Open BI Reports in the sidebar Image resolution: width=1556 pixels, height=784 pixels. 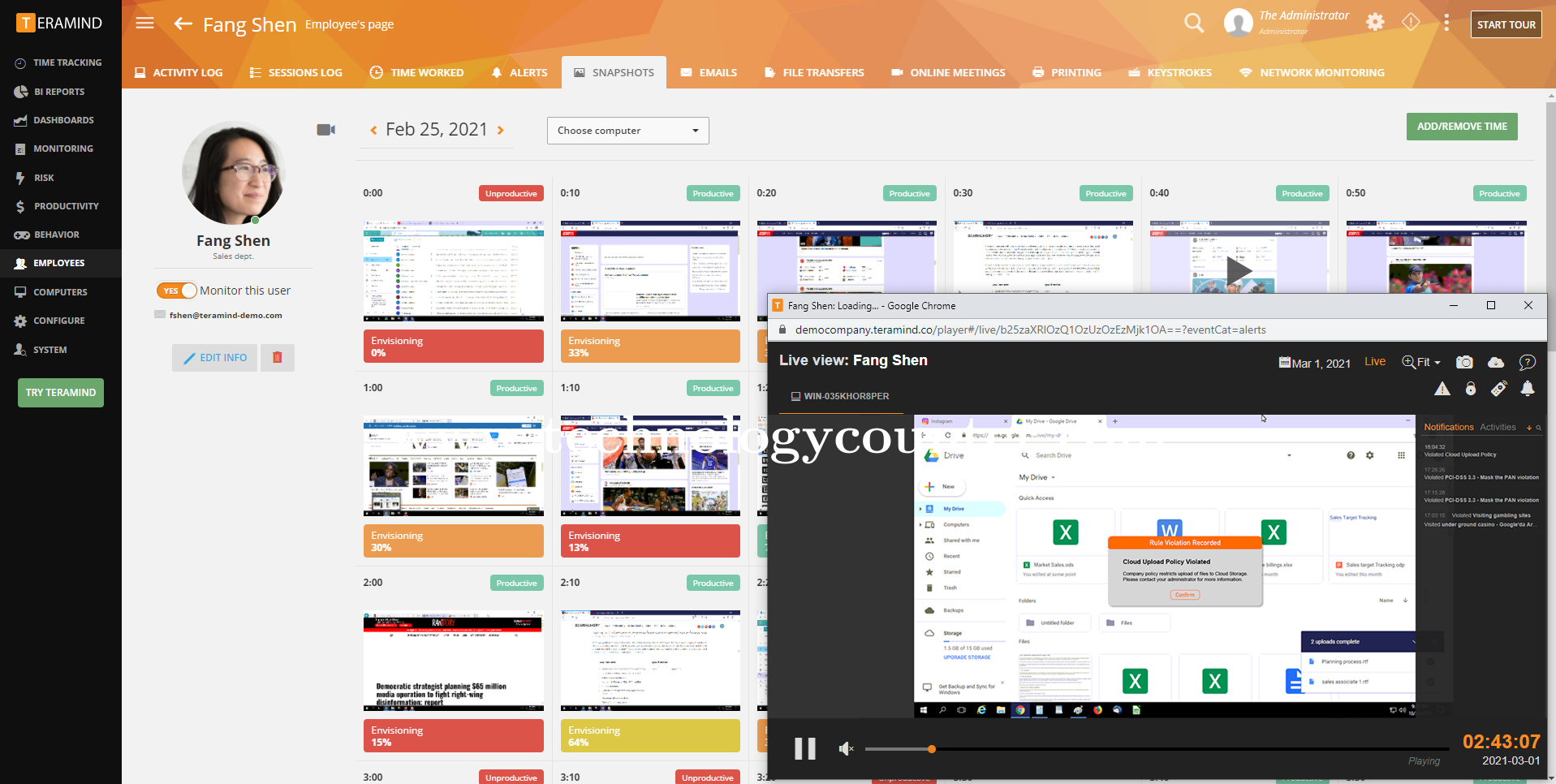click(61, 92)
